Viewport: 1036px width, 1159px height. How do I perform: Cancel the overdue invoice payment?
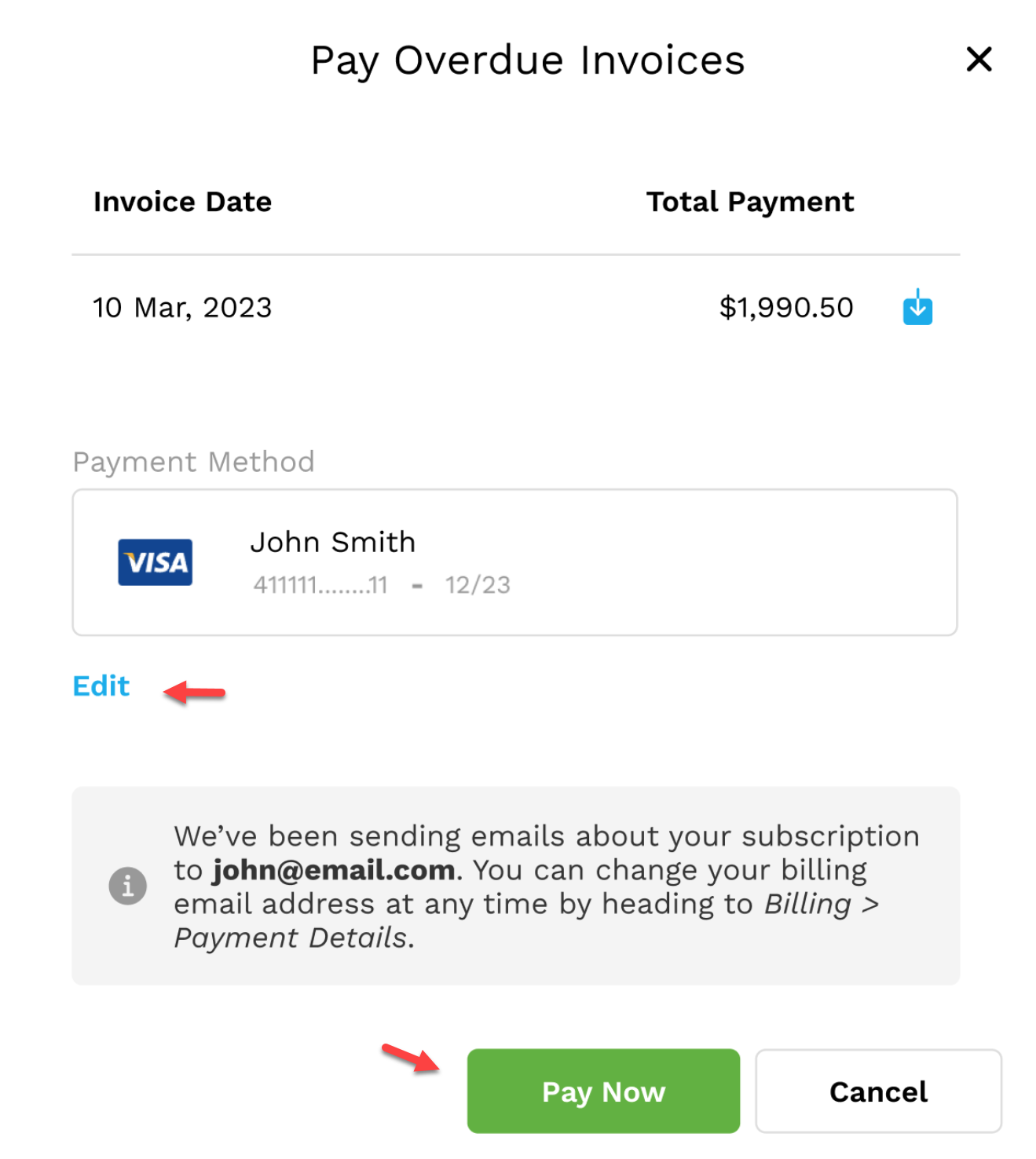(x=878, y=1091)
